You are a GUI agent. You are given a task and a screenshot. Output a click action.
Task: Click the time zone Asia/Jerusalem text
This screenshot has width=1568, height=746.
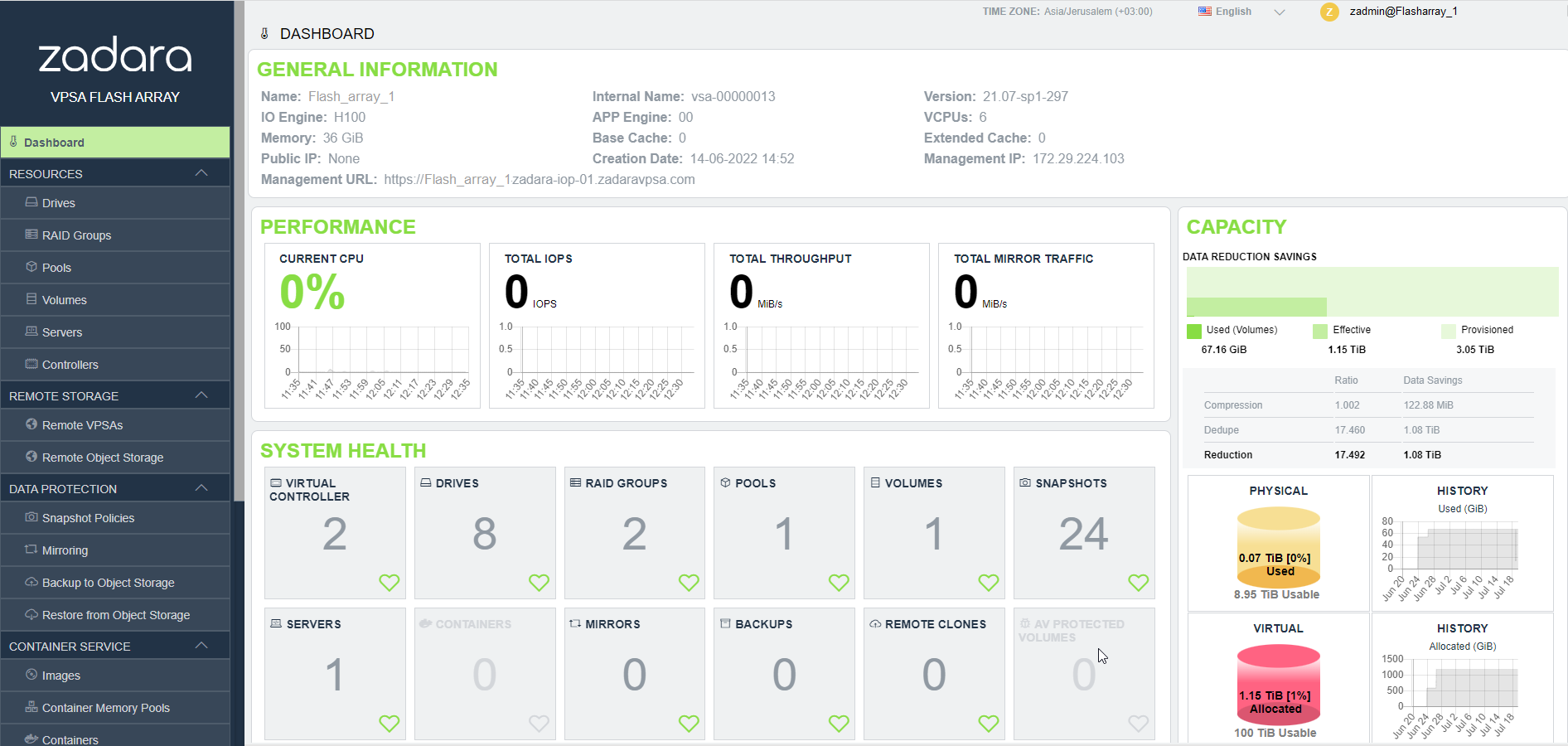(x=1098, y=12)
